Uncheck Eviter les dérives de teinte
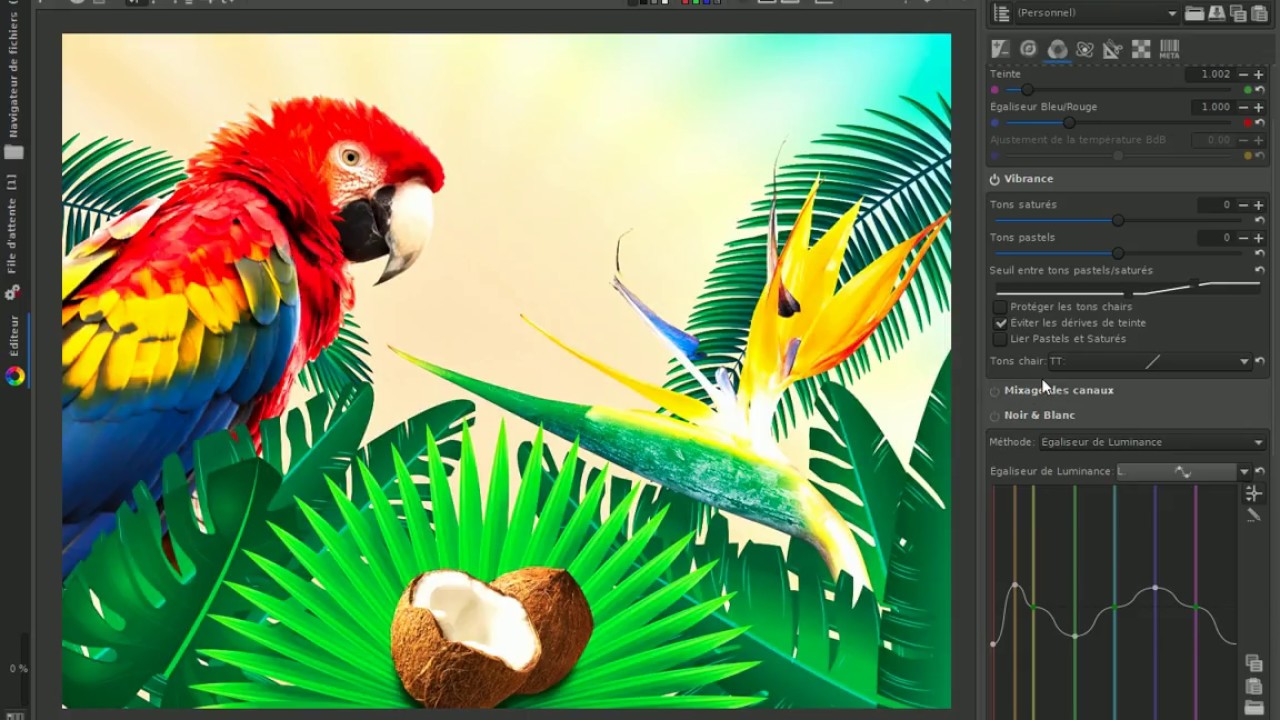The image size is (1280, 720). point(1000,323)
